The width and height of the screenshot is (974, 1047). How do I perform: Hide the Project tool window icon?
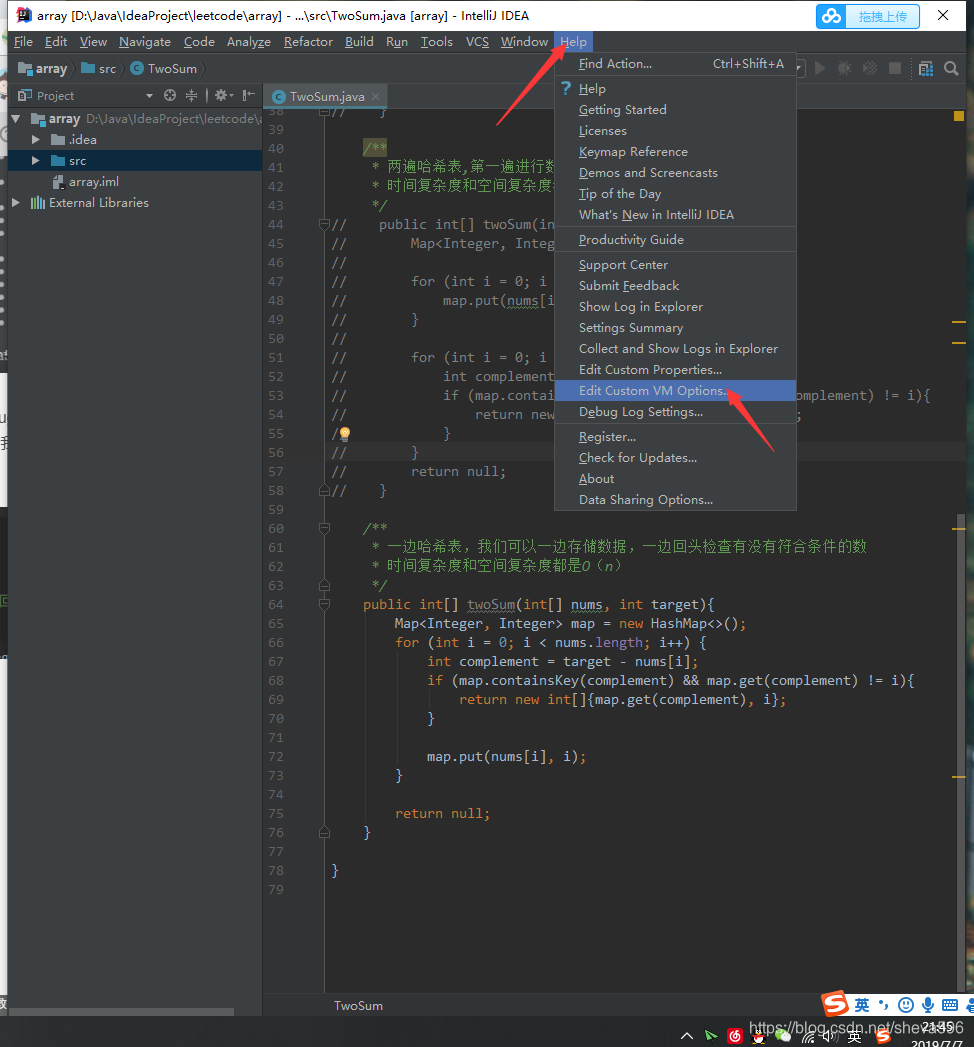pyautogui.click(x=249, y=95)
